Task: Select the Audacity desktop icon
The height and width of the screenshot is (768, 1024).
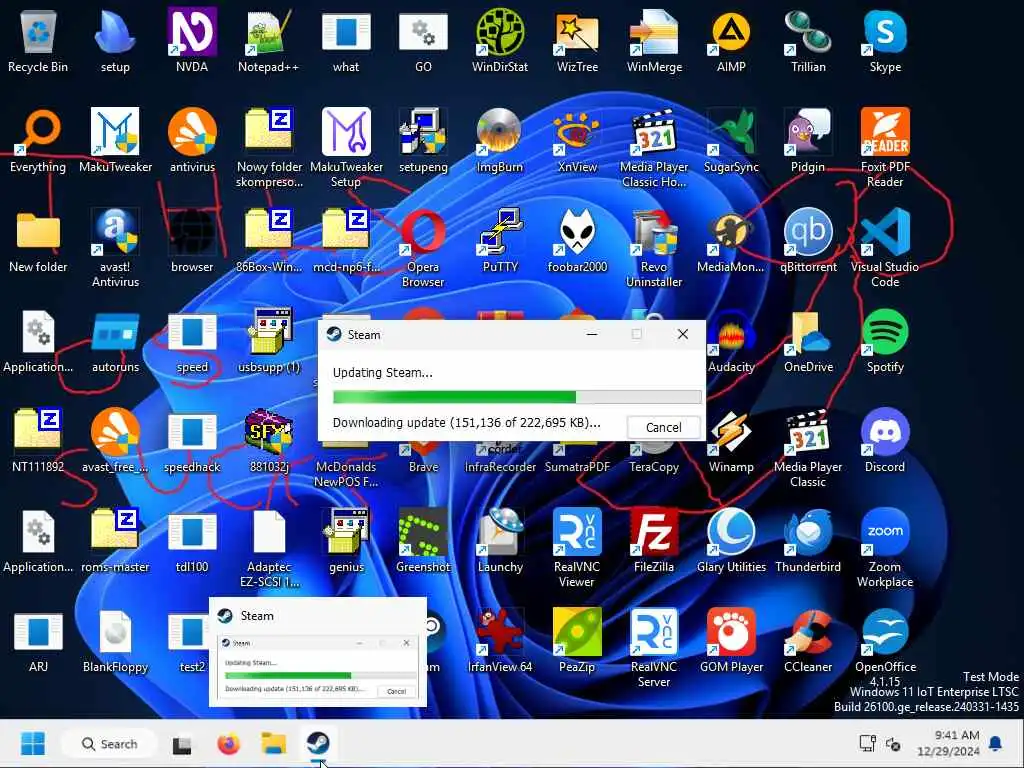Action: click(x=731, y=341)
